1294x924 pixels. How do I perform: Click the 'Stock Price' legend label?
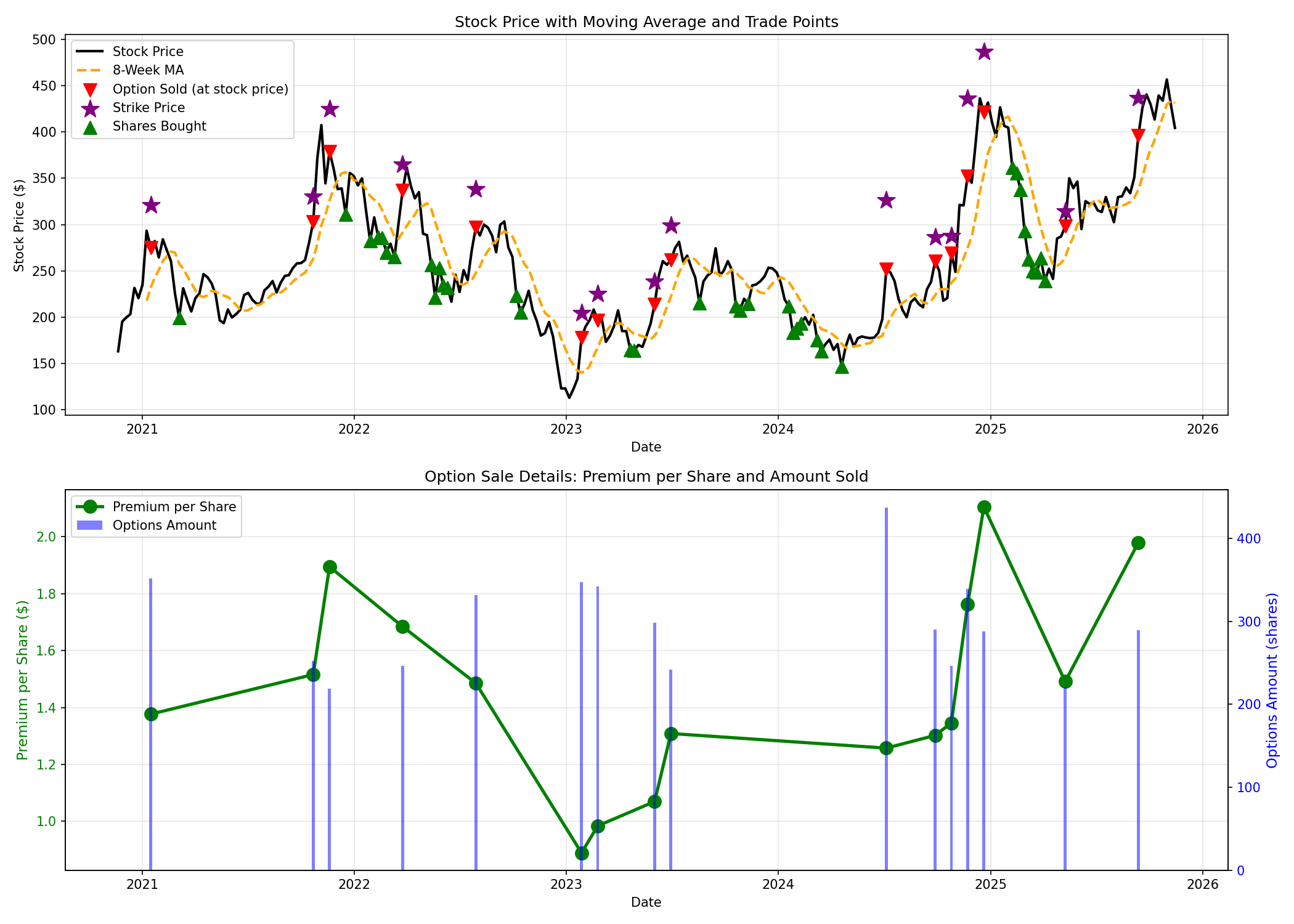[x=148, y=52]
